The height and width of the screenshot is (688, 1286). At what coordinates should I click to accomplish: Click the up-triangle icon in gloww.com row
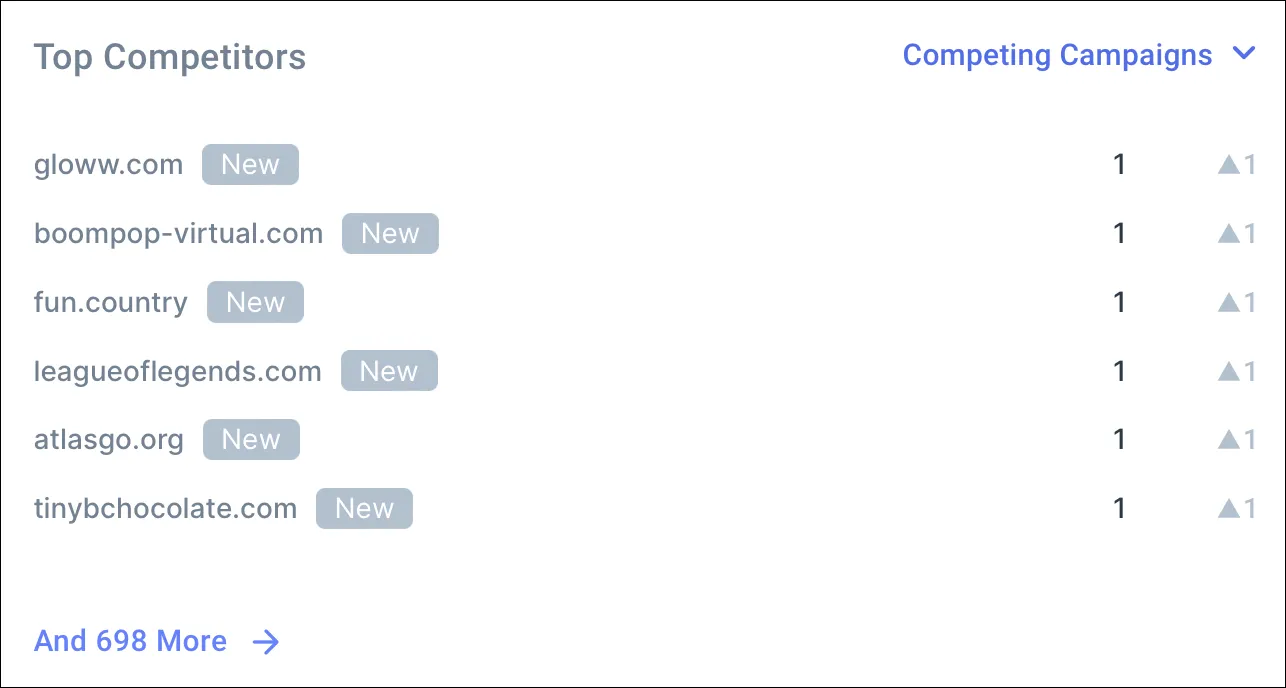(1229, 165)
